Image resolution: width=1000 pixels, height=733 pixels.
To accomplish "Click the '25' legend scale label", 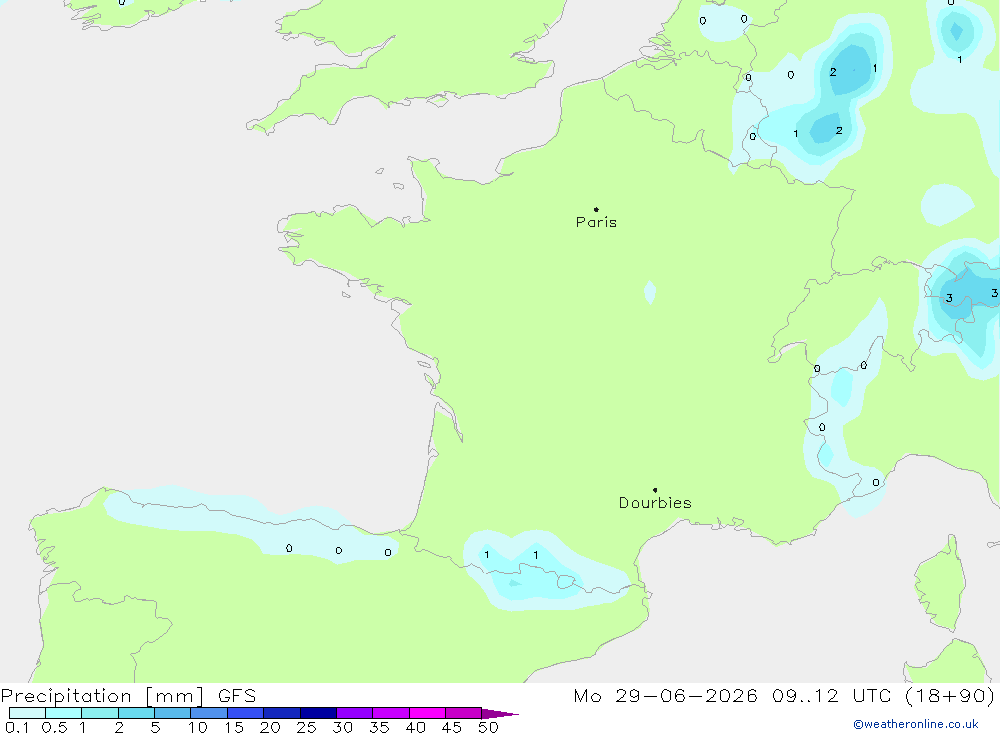I will 306,727.
